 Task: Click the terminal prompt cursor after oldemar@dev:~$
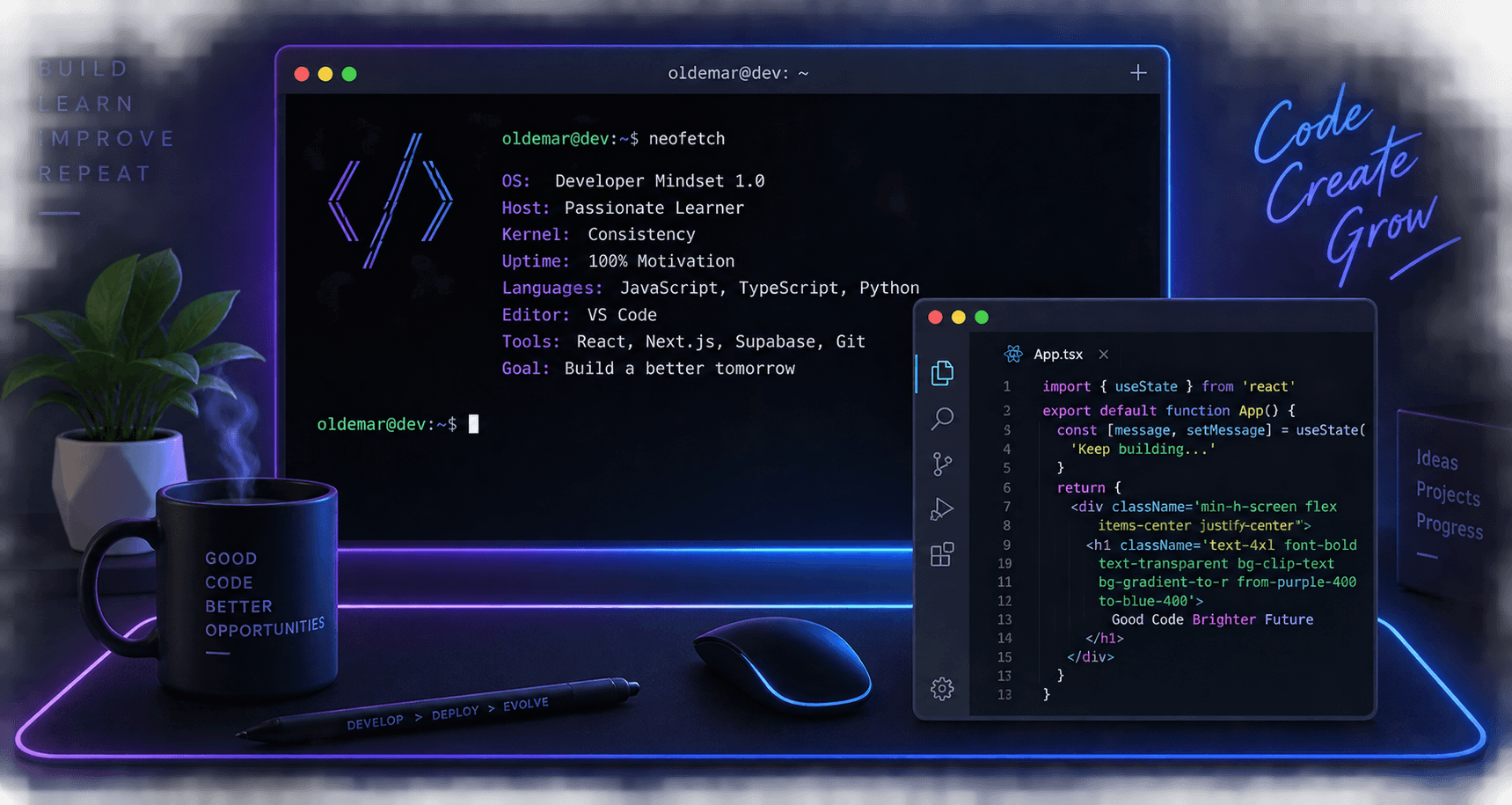tap(473, 424)
